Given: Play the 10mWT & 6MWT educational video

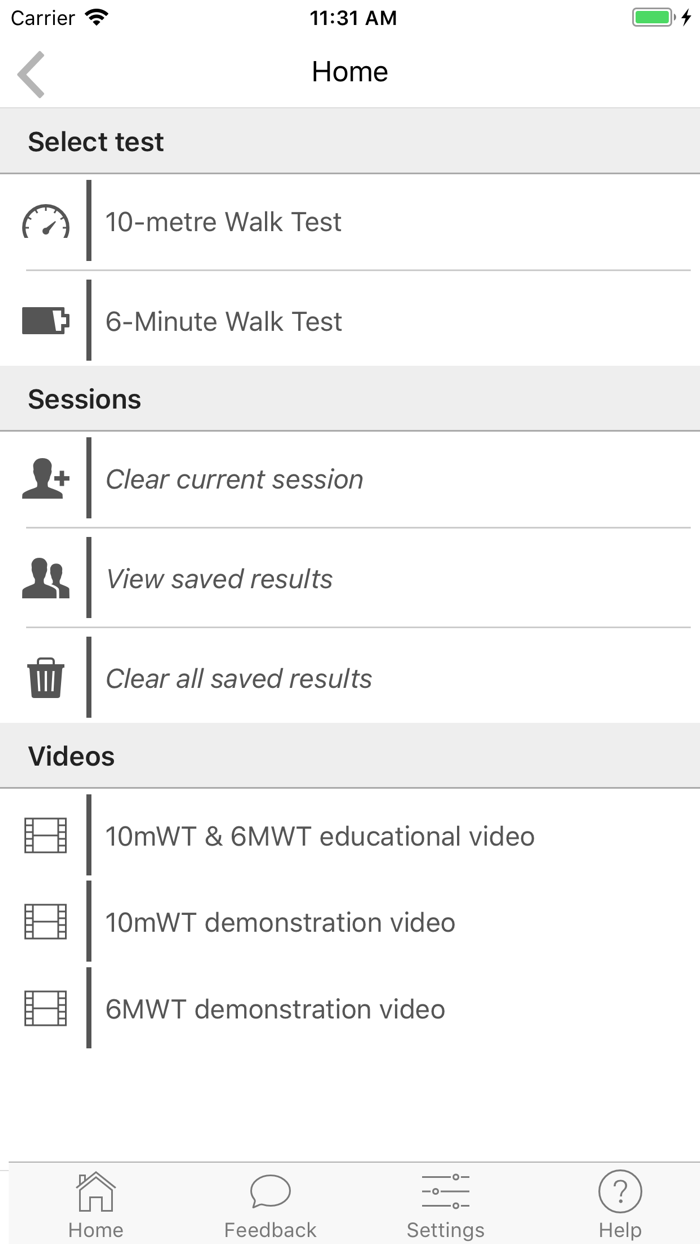Looking at the screenshot, I should coord(320,835).
